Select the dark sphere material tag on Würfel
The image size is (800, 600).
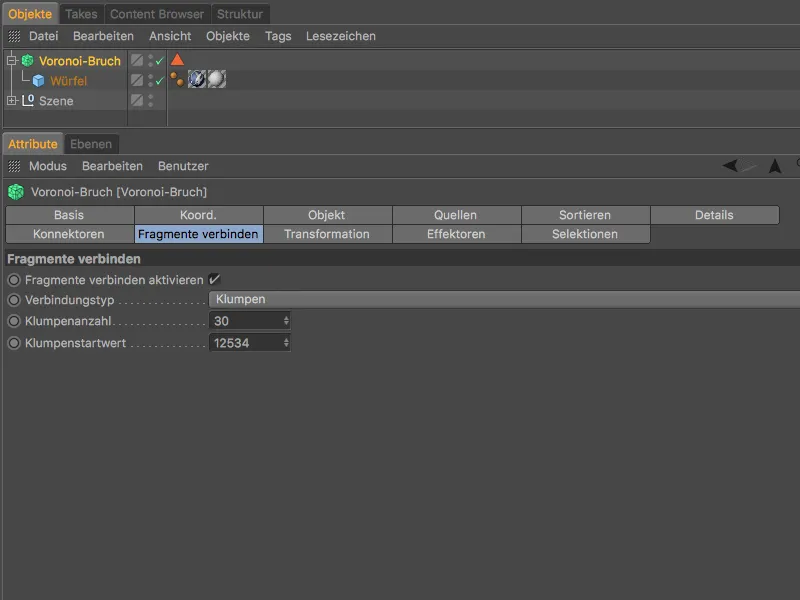pyautogui.click(x=196, y=79)
